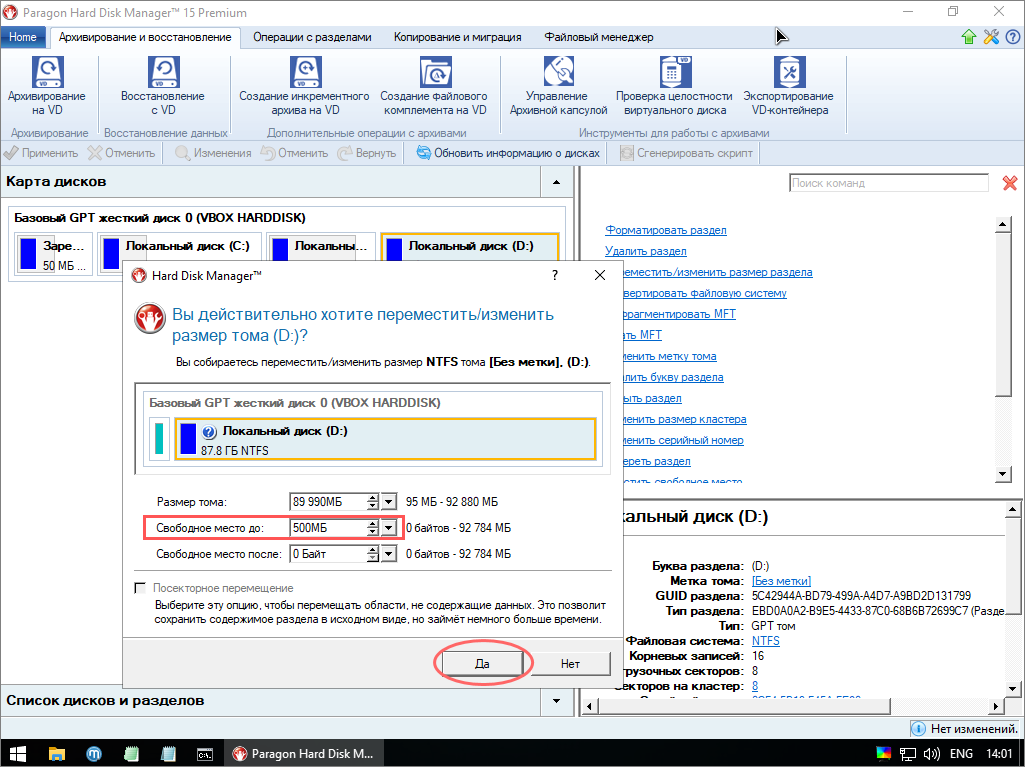Screen dimensions: 1025x767
Task: Open Операции с разделами tab
Action: pos(312,37)
